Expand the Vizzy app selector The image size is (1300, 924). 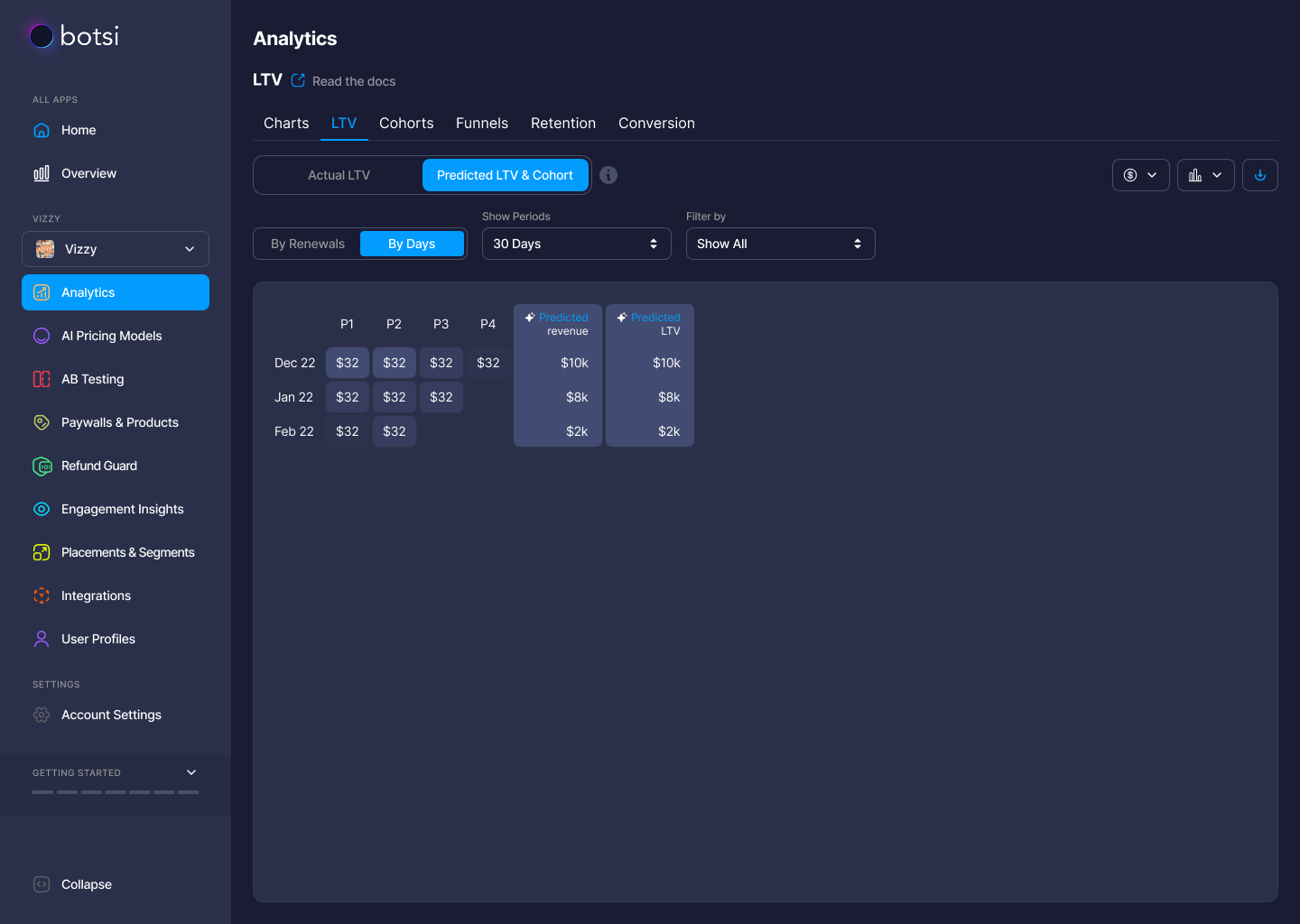pyautogui.click(x=116, y=249)
